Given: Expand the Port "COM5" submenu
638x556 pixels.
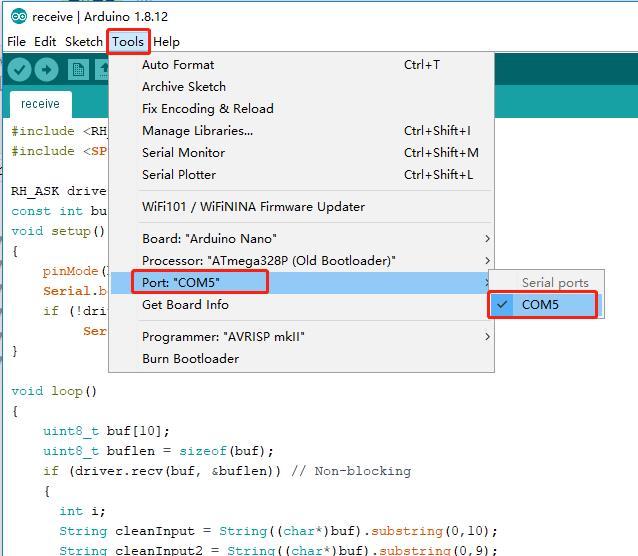Looking at the screenshot, I should click(301, 282).
